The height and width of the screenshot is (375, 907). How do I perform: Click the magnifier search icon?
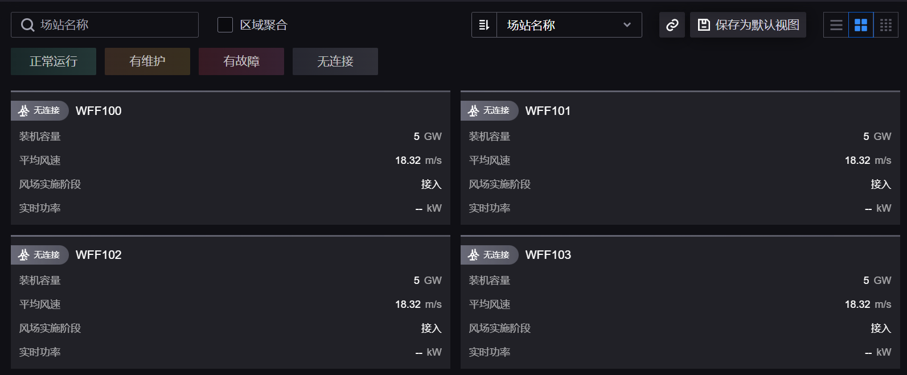point(27,25)
